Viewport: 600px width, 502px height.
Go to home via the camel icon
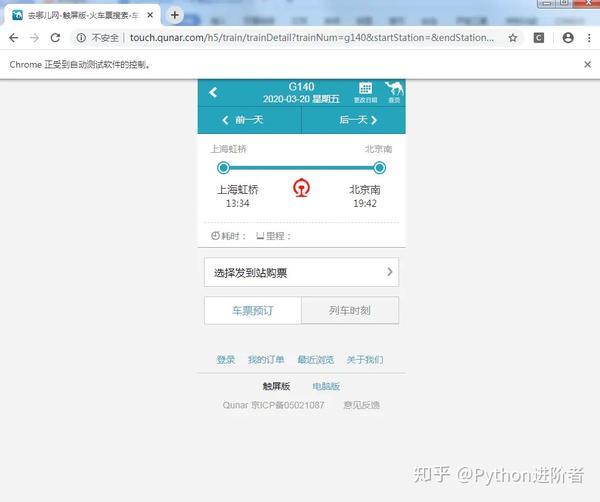point(394,92)
